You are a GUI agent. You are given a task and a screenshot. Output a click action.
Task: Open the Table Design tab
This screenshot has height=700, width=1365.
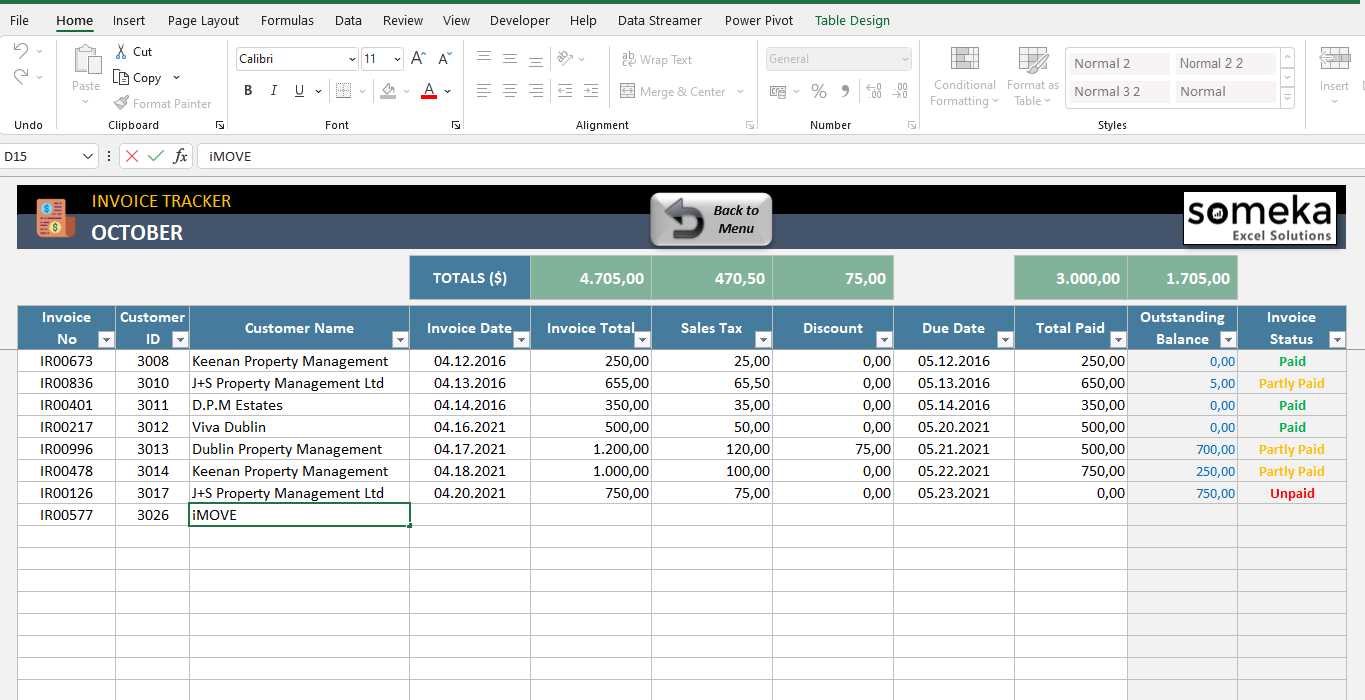852,20
